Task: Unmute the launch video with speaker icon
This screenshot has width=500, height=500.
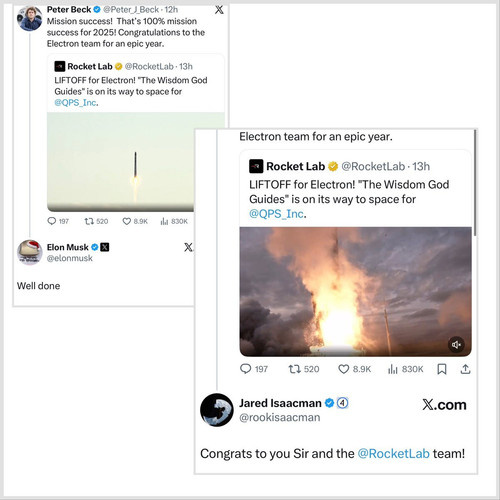Action: [456, 344]
